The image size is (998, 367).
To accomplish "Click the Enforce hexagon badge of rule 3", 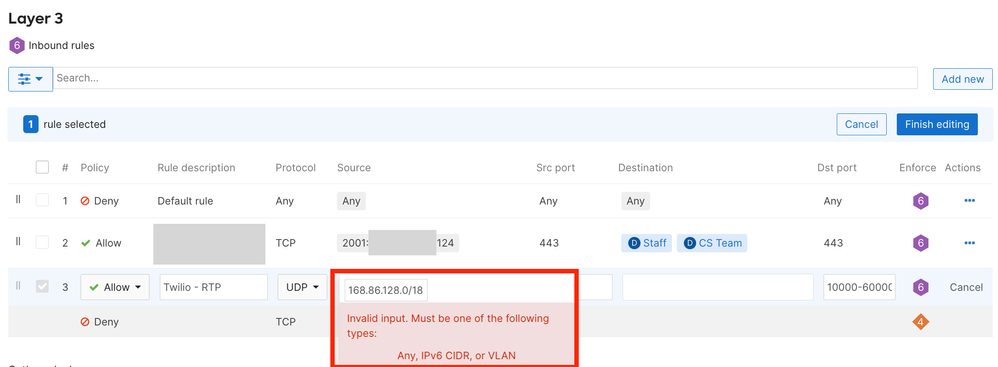I will [x=920, y=287].
